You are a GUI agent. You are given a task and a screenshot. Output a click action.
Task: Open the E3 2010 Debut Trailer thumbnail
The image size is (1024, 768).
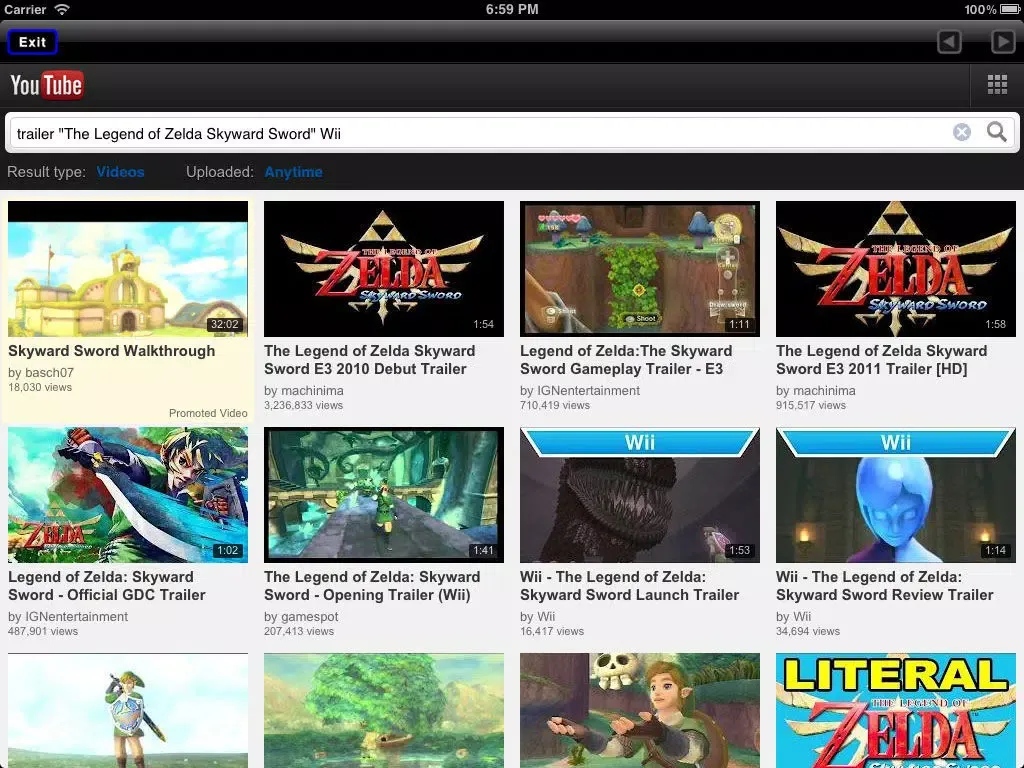coord(384,269)
